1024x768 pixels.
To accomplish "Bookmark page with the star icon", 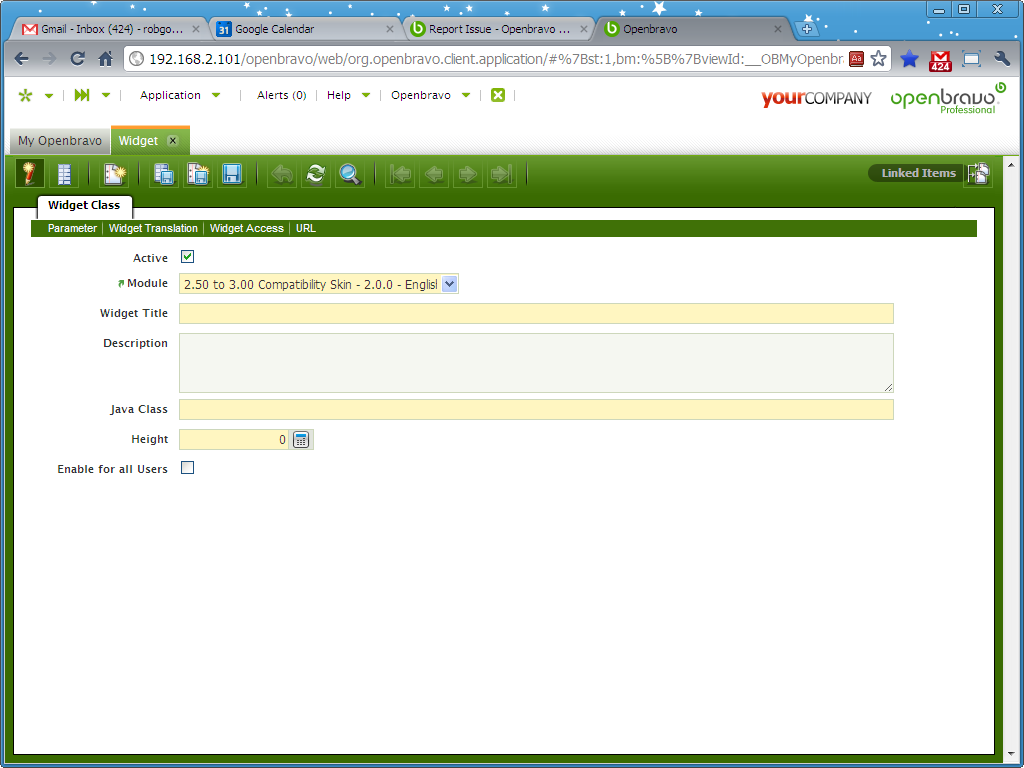I will click(878, 59).
